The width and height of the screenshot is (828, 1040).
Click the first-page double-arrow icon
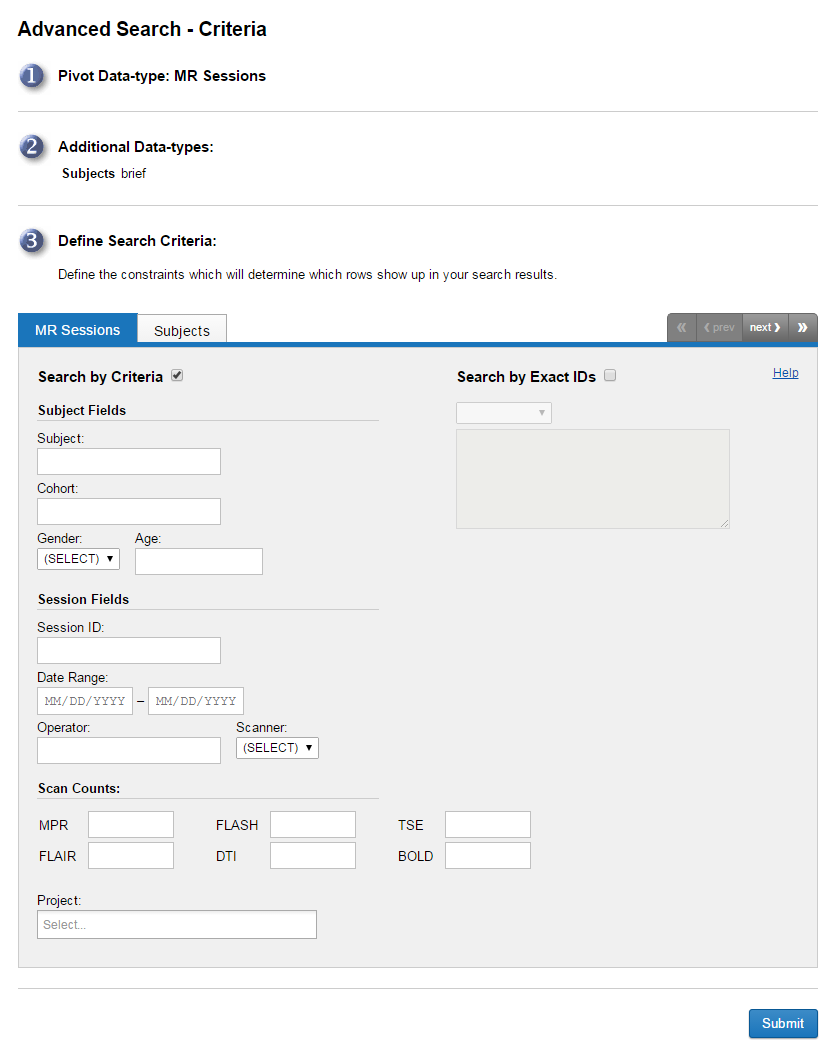point(681,327)
